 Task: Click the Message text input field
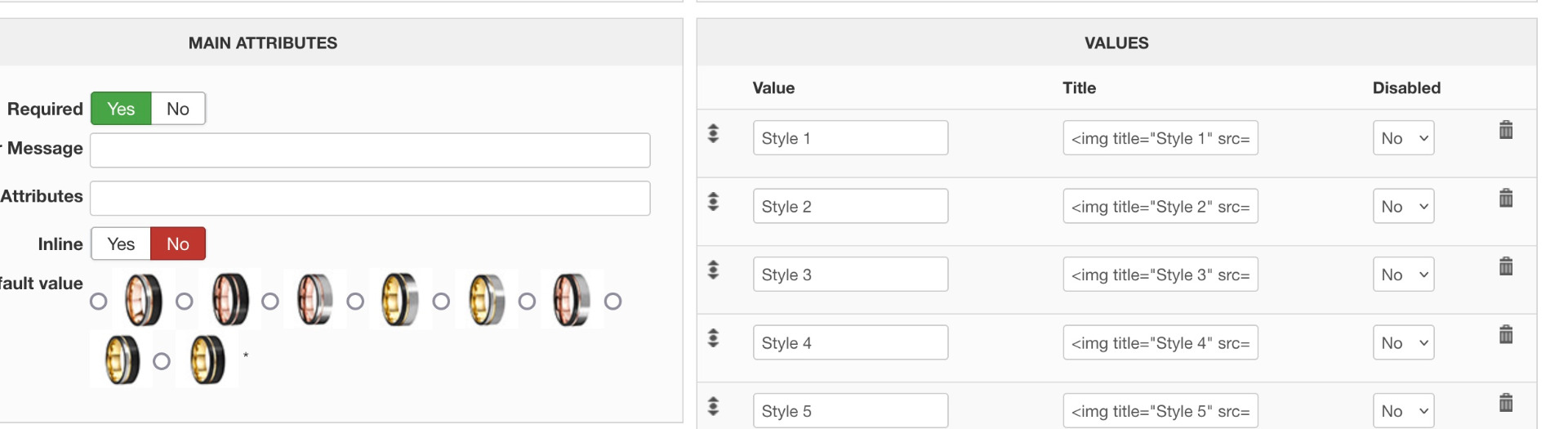click(x=370, y=150)
